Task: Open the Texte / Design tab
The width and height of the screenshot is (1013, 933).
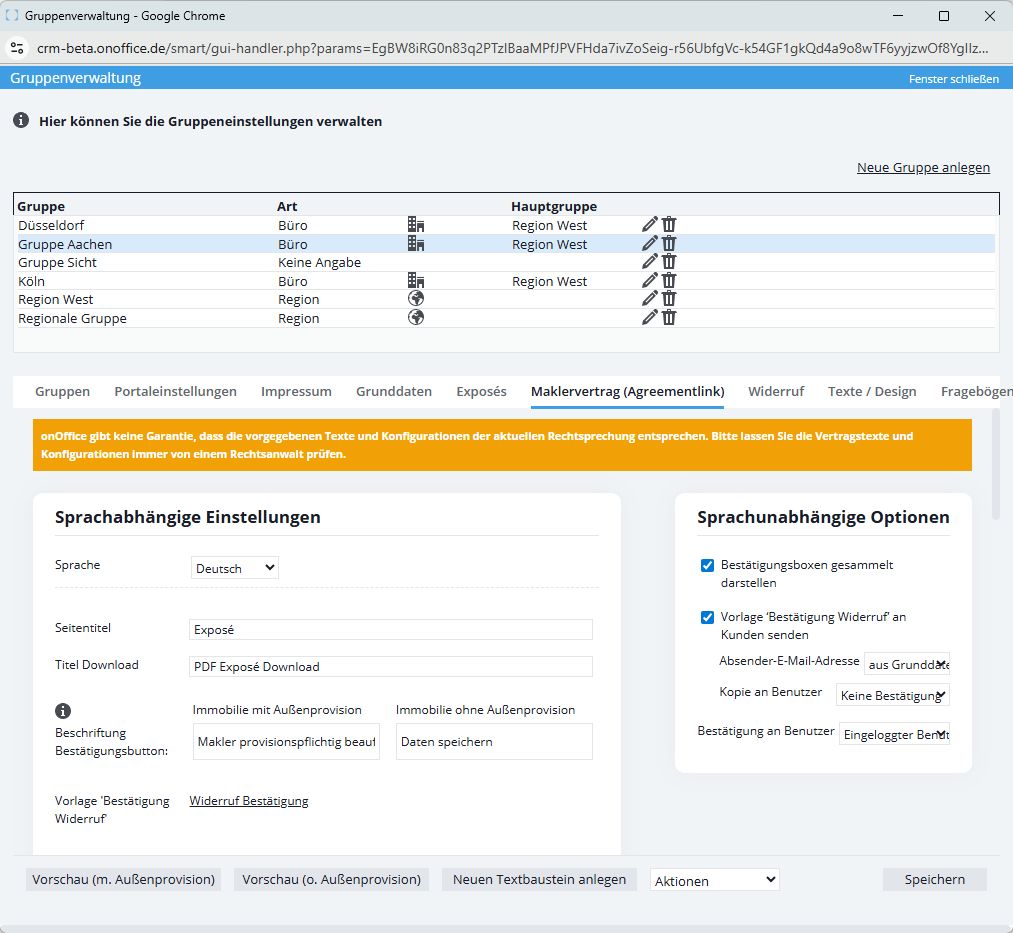Action: (872, 392)
